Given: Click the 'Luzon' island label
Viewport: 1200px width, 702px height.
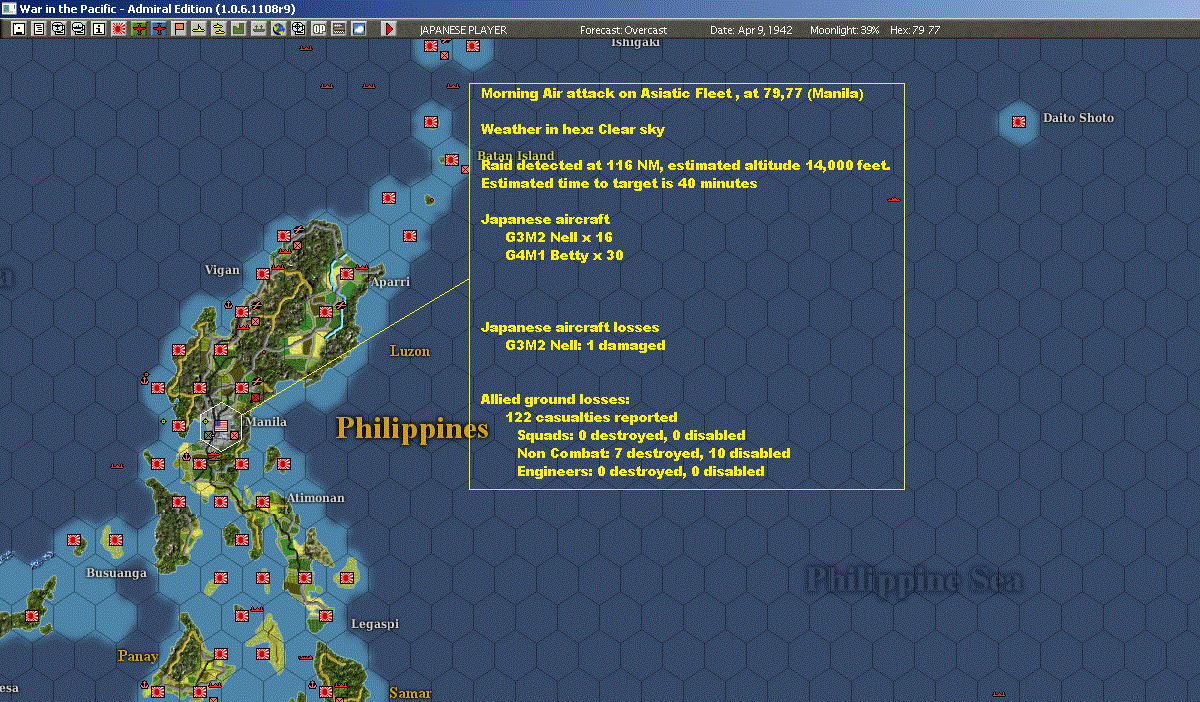Looking at the screenshot, I should [x=410, y=351].
